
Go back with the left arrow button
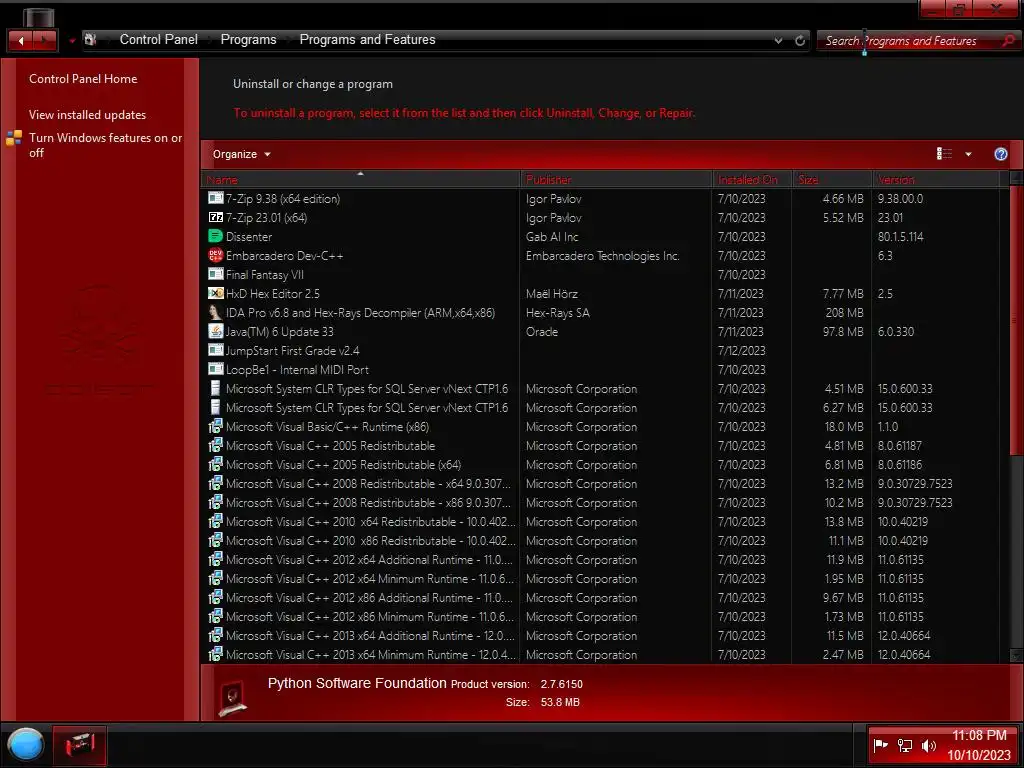tap(21, 40)
